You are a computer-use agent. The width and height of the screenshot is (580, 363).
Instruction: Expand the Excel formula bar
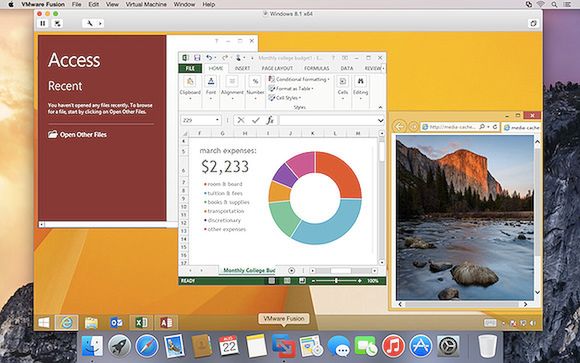tap(380, 120)
